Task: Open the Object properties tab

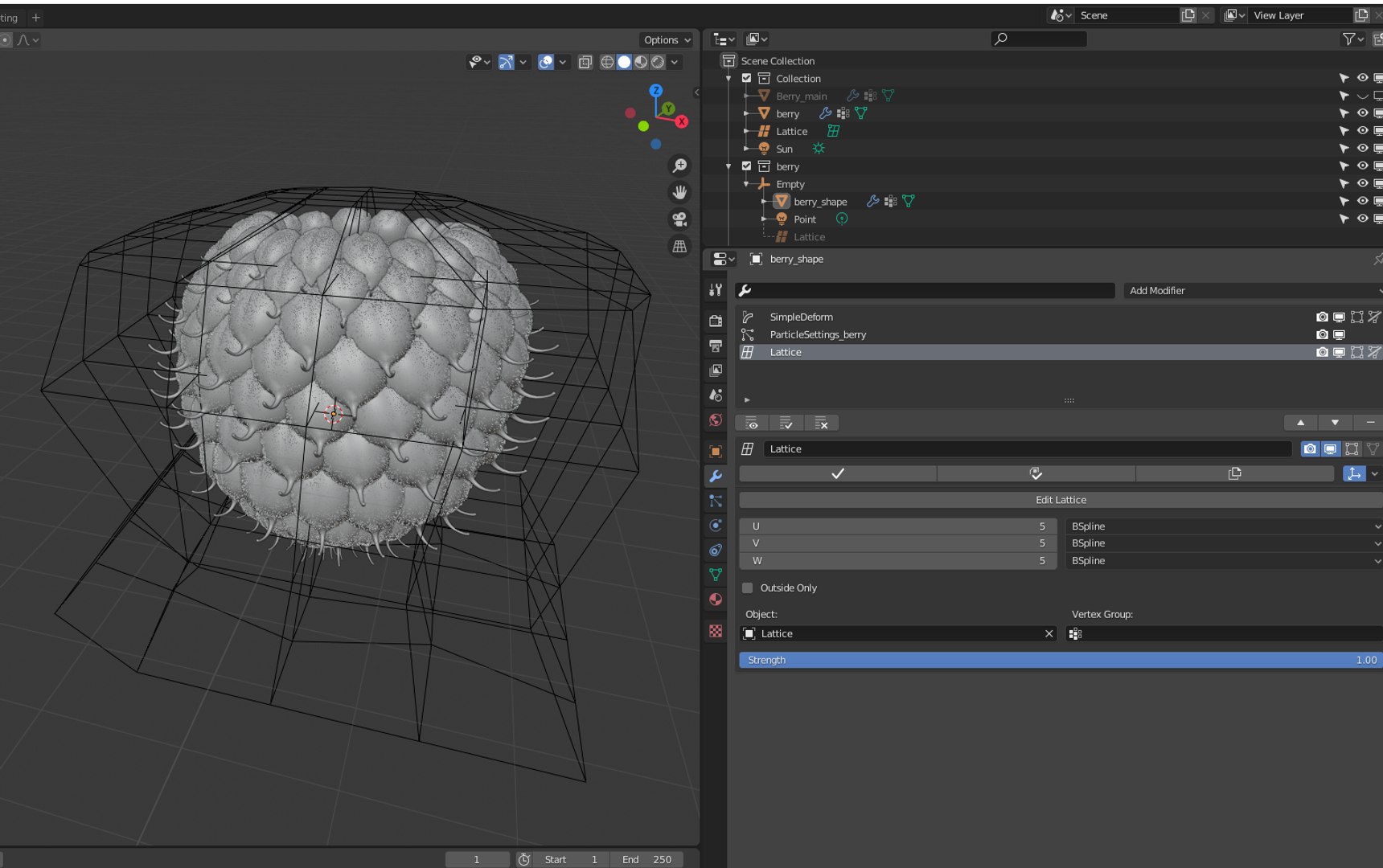Action: tap(716, 451)
